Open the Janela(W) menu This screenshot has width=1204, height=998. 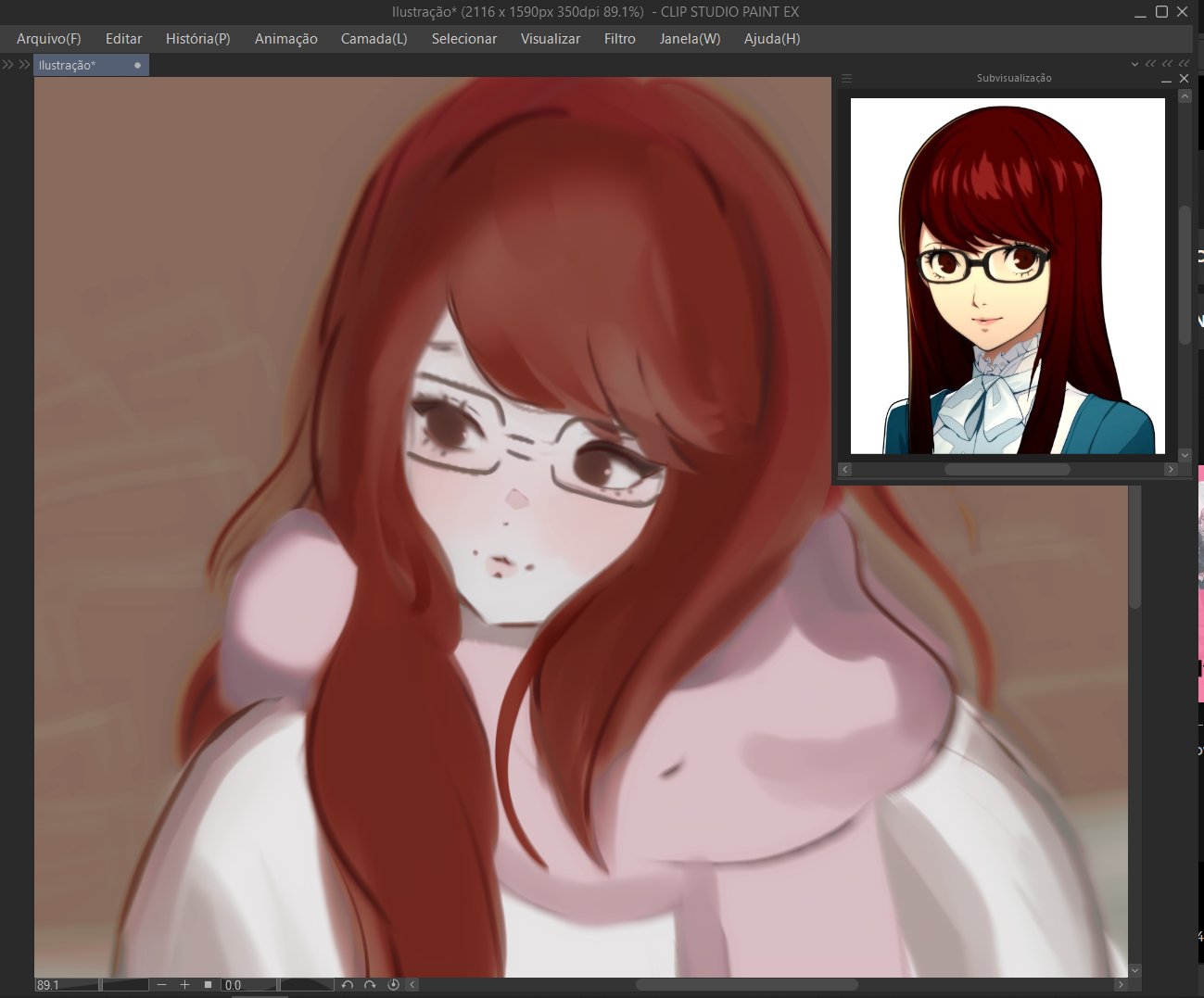click(x=690, y=38)
